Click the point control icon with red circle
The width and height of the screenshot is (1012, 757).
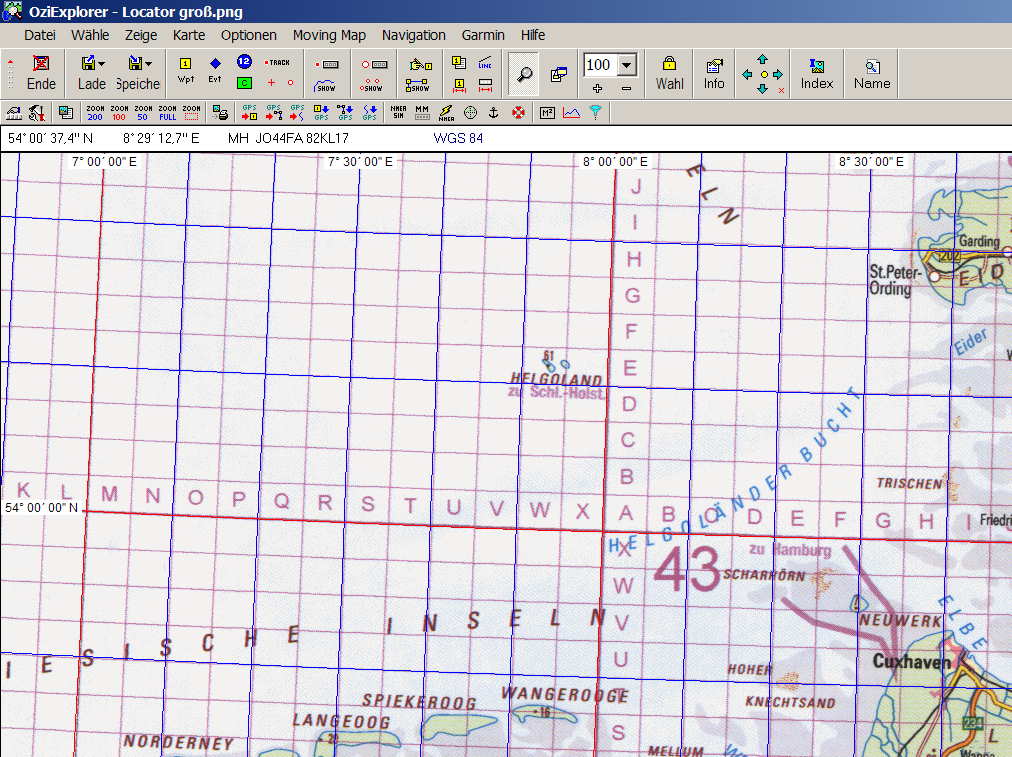pyautogui.click(x=374, y=65)
